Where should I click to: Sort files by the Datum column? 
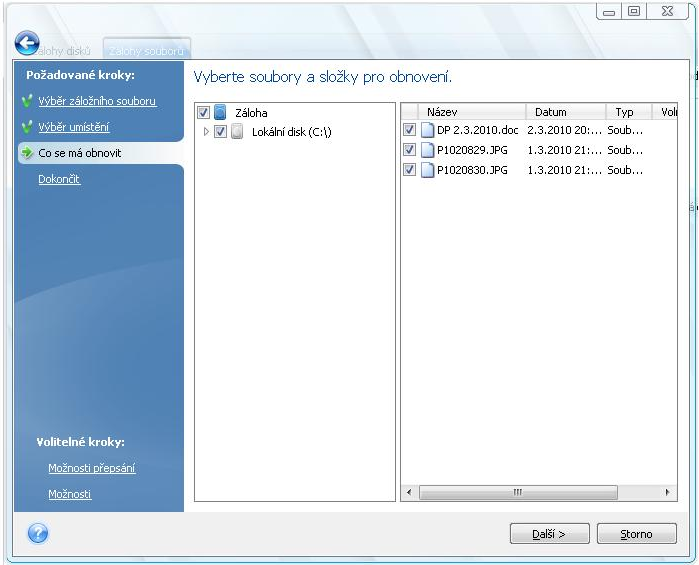(566, 111)
